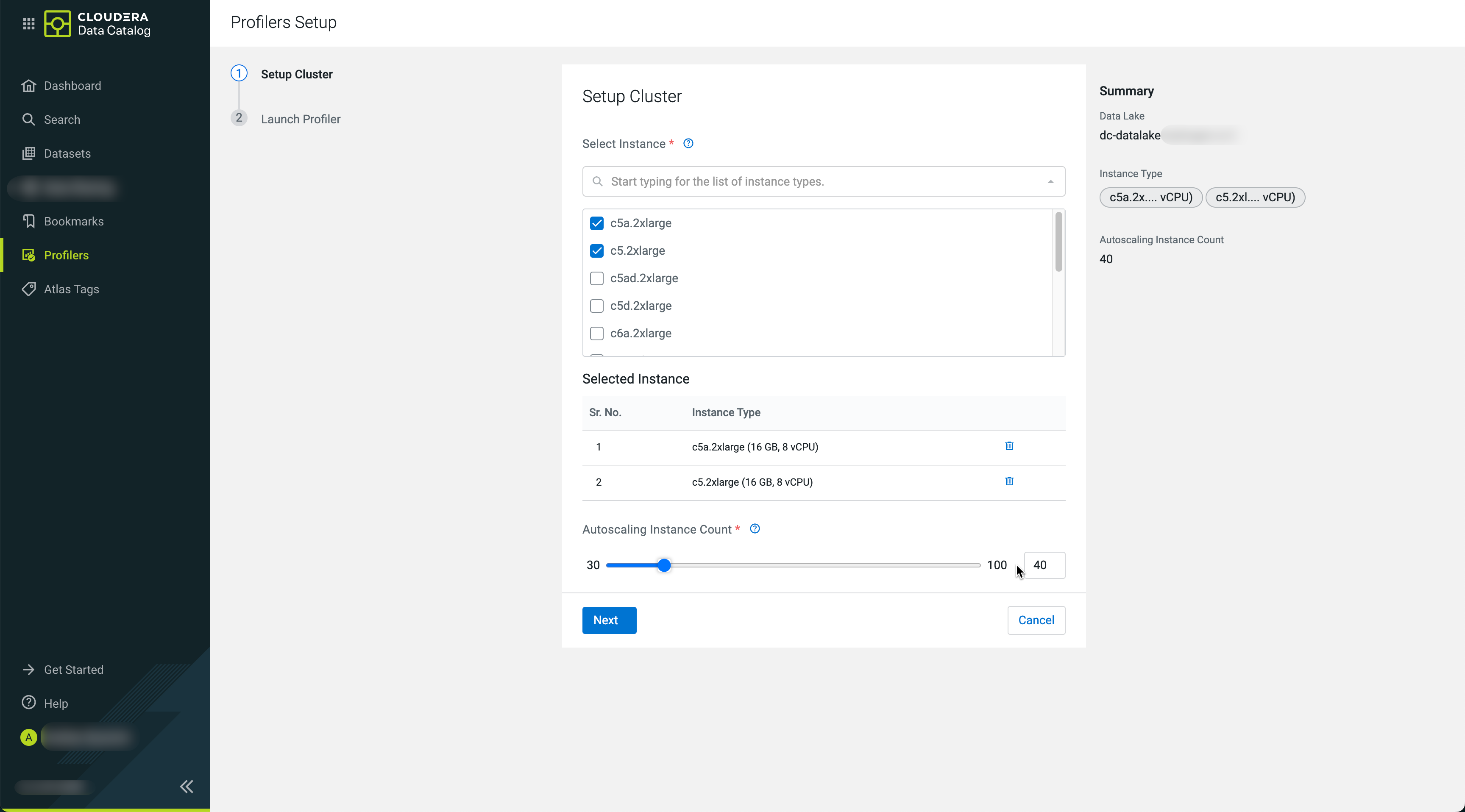The height and width of the screenshot is (812, 1465).
Task: Check the c5ad.2xlarge checkbox
Action: [x=596, y=278]
